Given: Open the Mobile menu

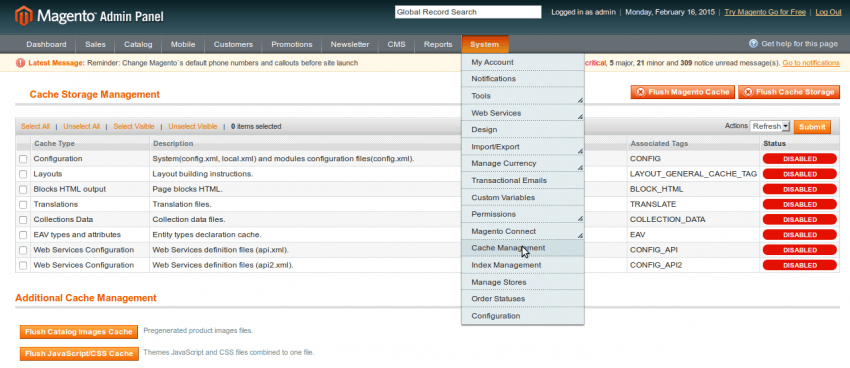Looking at the screenshot, I should pos(183,44).
